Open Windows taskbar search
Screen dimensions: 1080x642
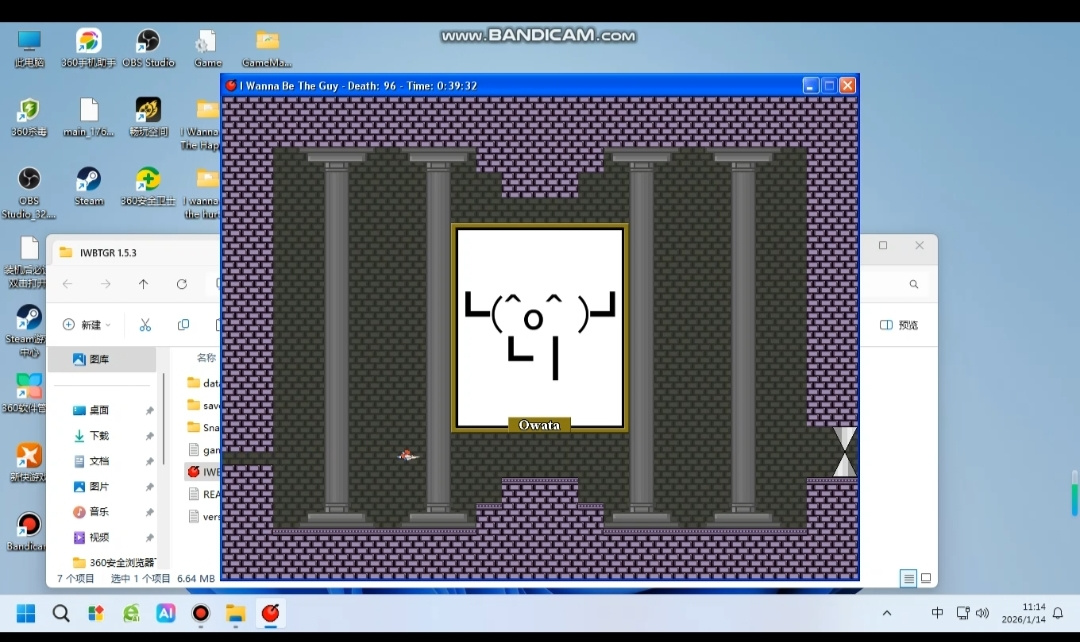pyautogui.click(x=61, y=613)
